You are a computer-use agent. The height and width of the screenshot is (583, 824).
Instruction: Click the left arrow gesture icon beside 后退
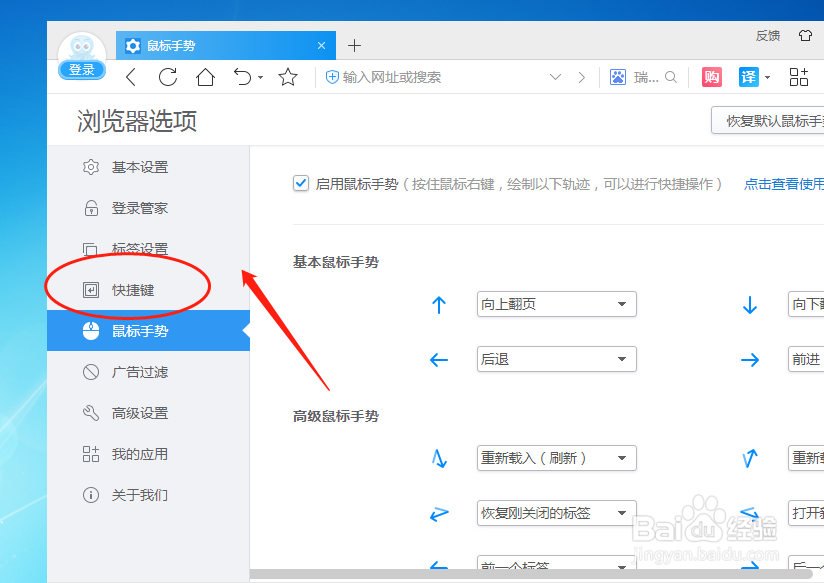(439, 360)
